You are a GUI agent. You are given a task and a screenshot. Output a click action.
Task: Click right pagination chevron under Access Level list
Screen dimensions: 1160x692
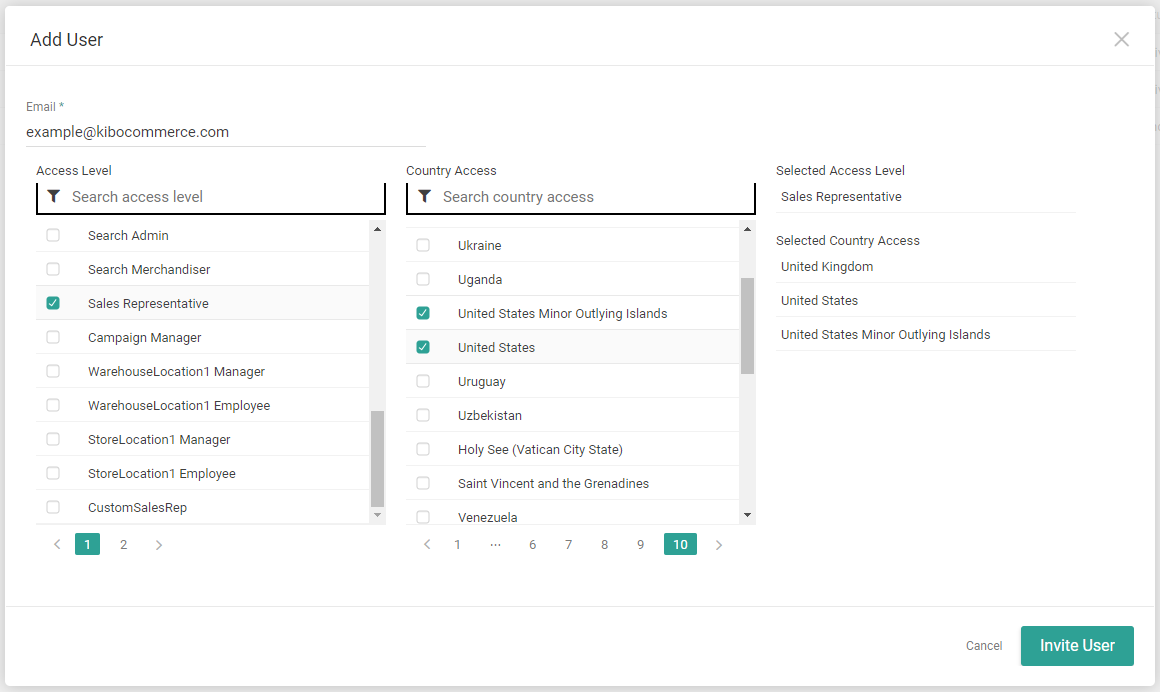tap(159, 544)
